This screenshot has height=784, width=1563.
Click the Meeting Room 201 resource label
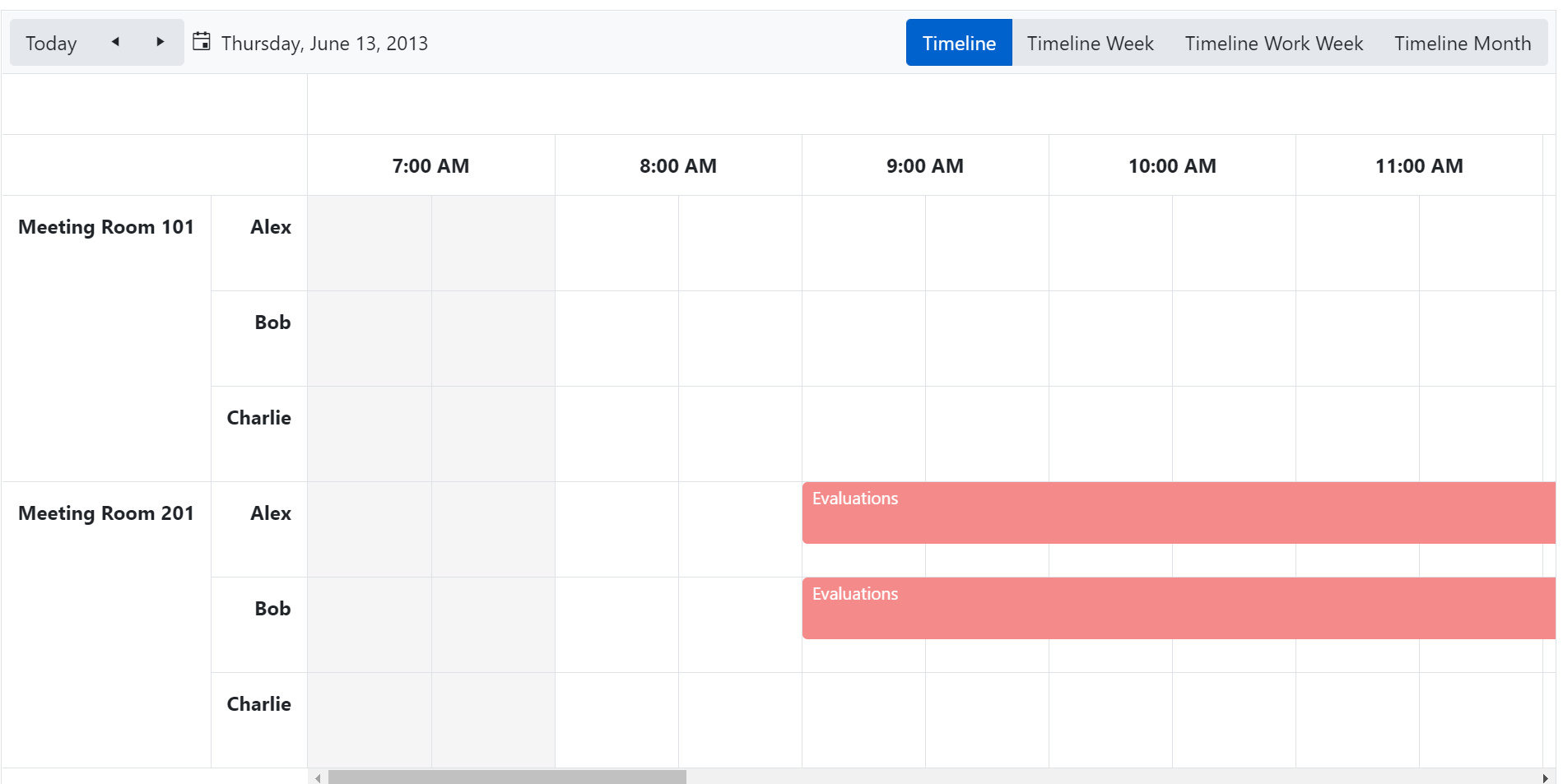coord(106,513)
